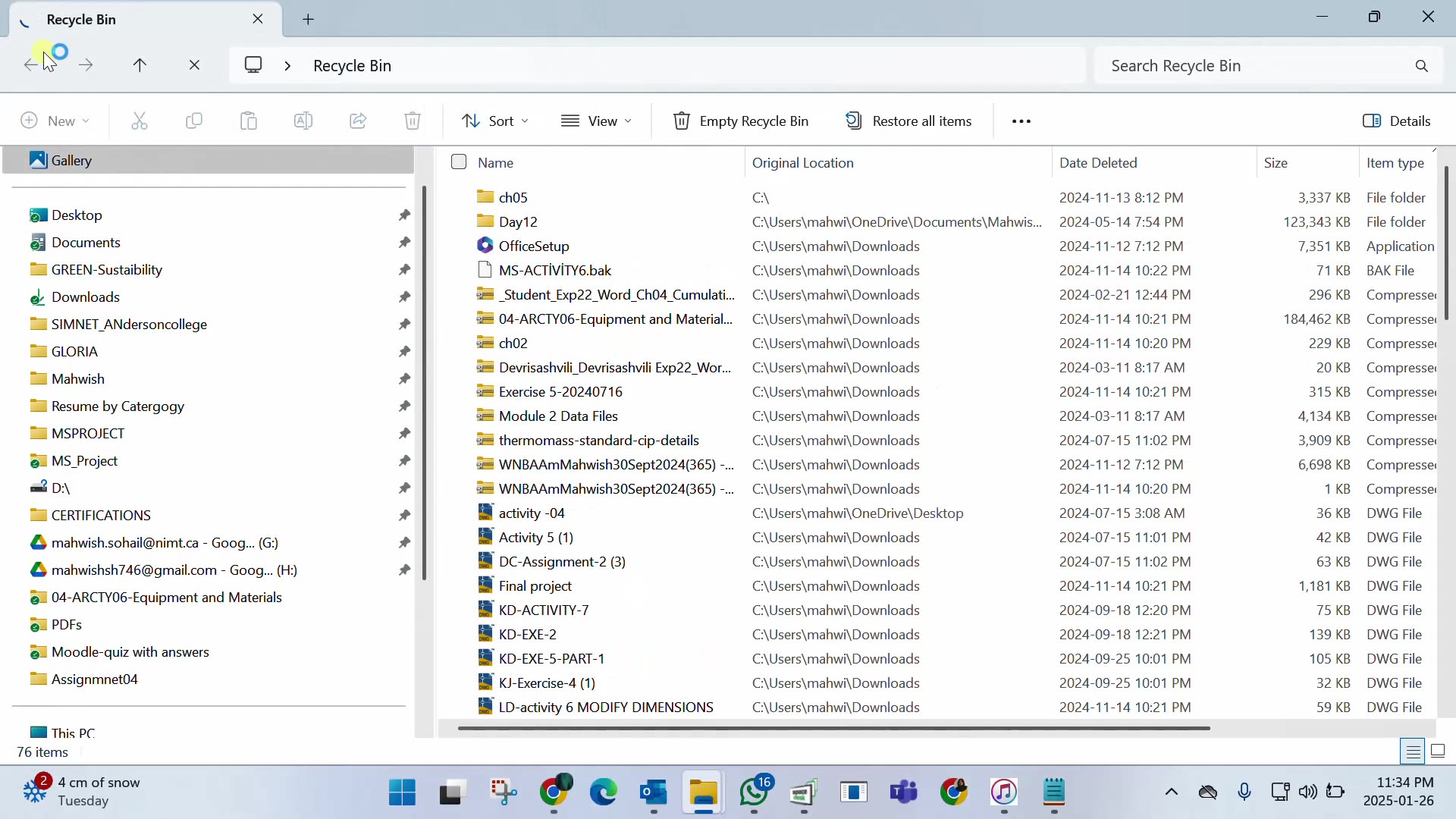The height and width of the screenshot is (819, 1456).
Task: Click the Up arrow navigation icon
Action: [140, 66]
